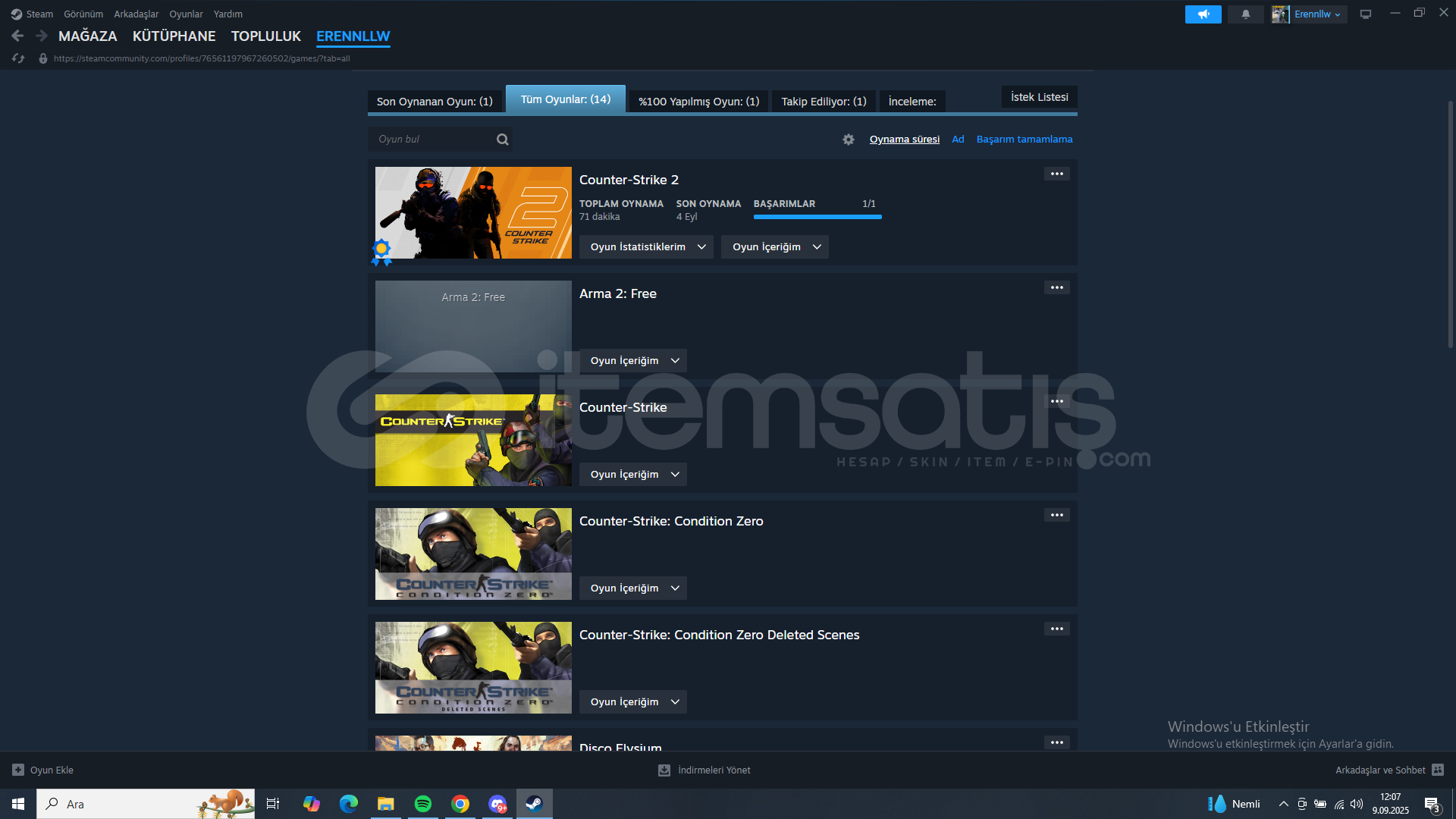Screen dimensions: 1456x819
Task: Open the Yardım menu
Action: tap(228, 14)
